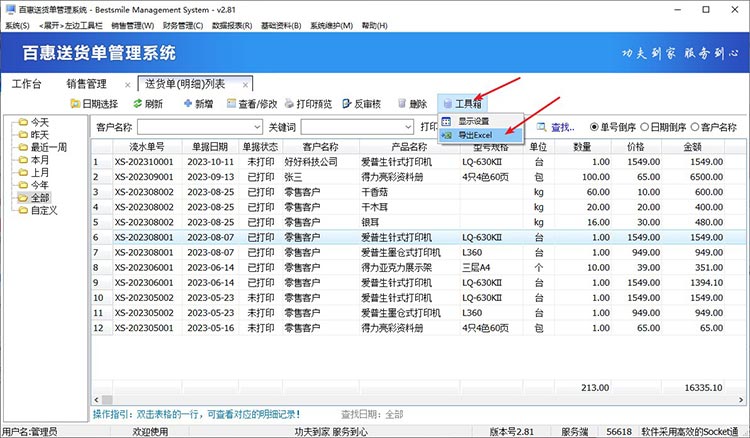Open the 销售管理(W) menu

(132, 25)
